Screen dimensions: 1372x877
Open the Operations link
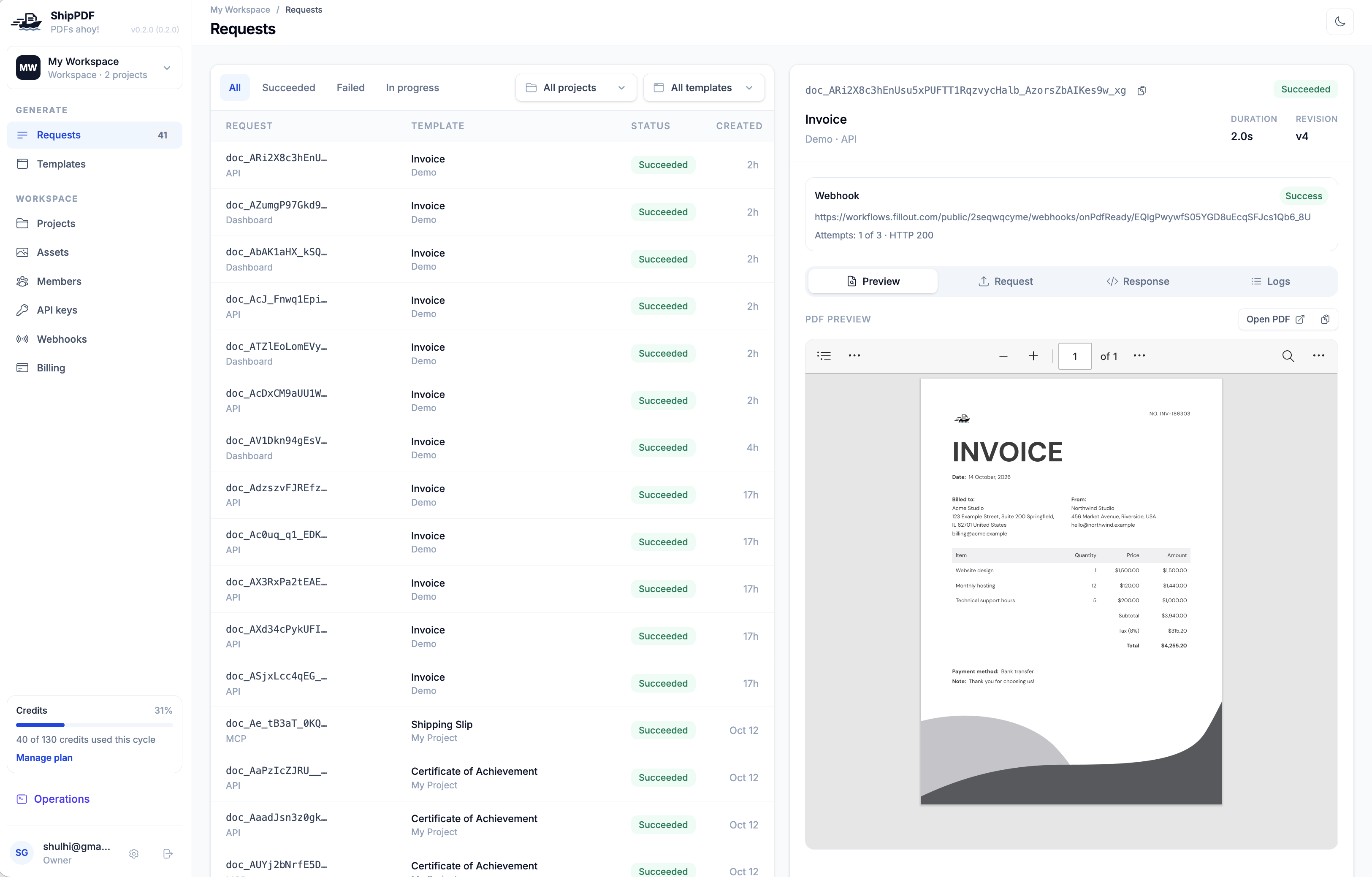click(53, 799)
